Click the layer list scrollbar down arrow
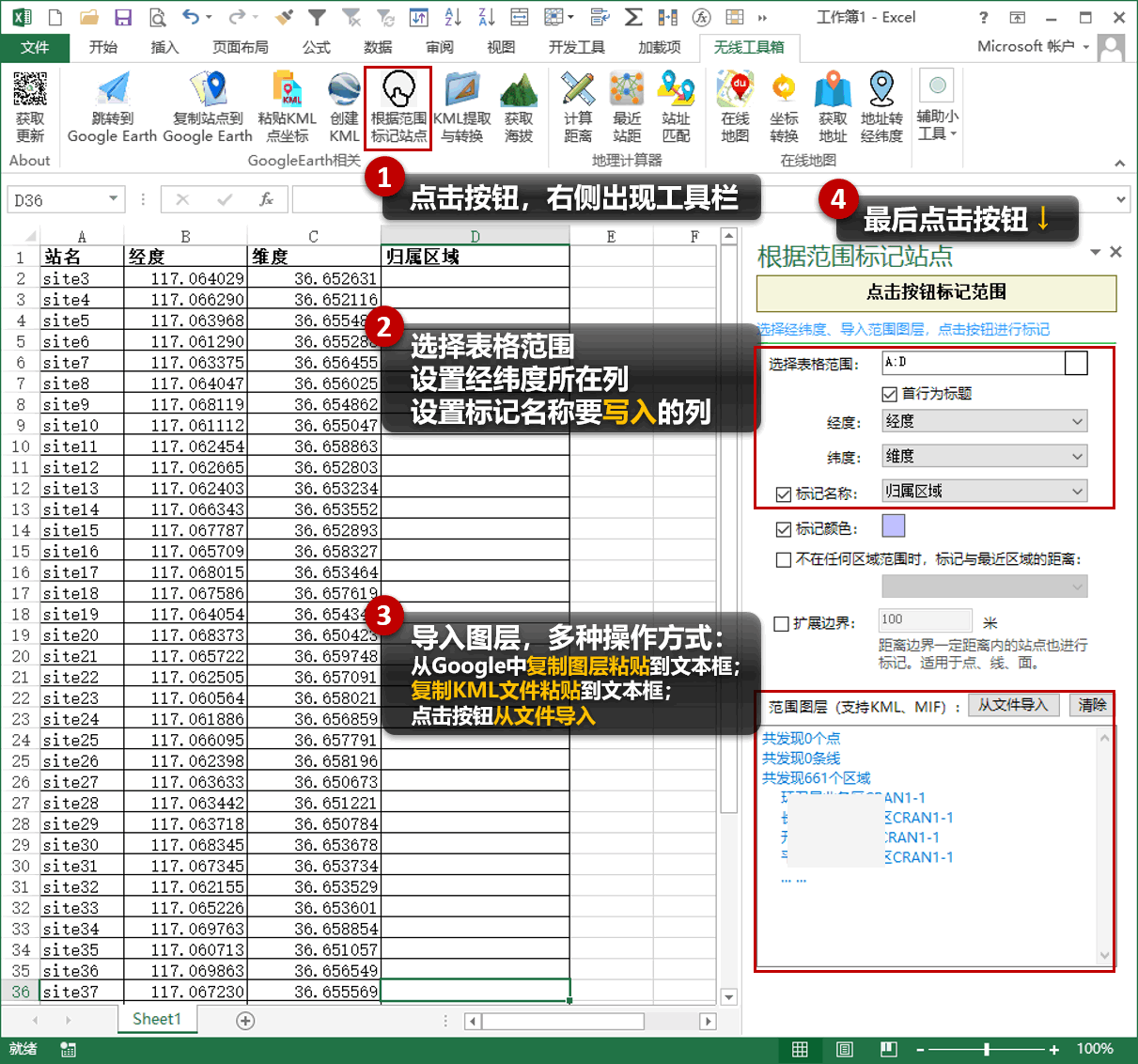The height and width of the screenshot is (1064, 1138). [x=1105, y=956]
